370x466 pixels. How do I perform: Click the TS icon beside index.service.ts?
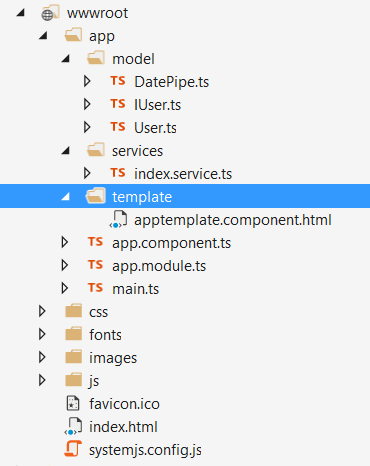click(118, 173)
